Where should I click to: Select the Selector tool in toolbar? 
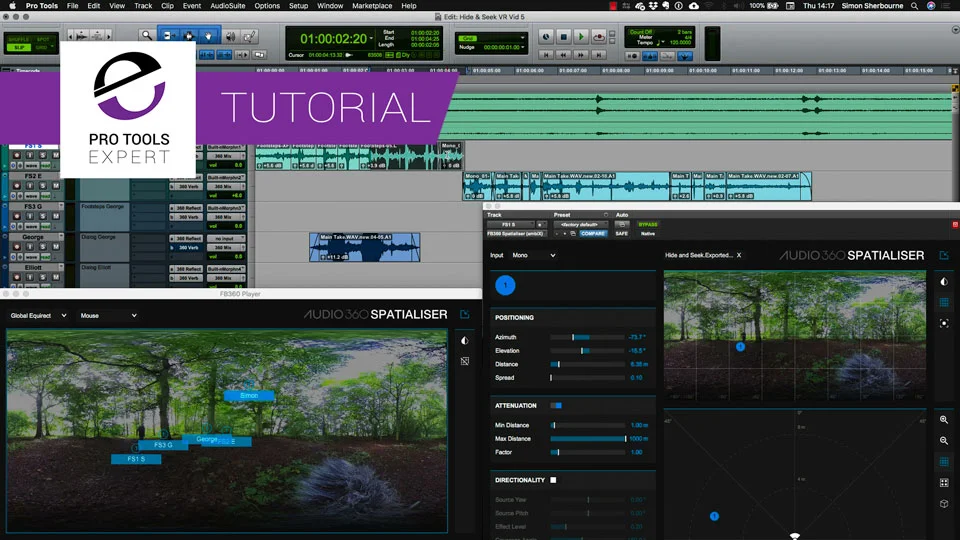189,36
